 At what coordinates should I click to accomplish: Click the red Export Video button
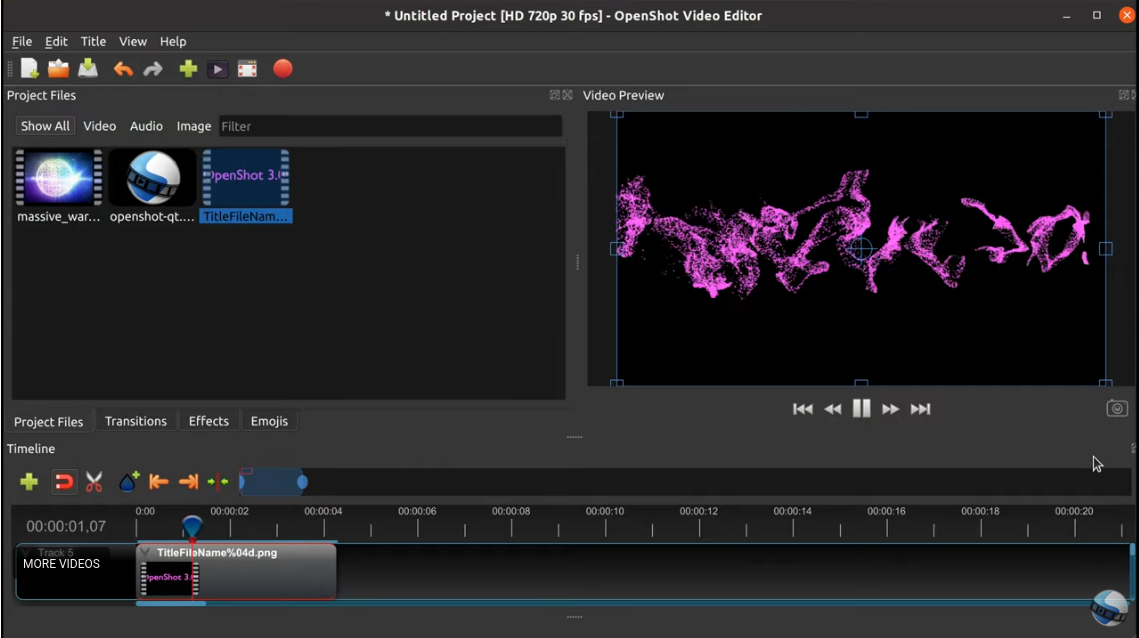[283, 69]
